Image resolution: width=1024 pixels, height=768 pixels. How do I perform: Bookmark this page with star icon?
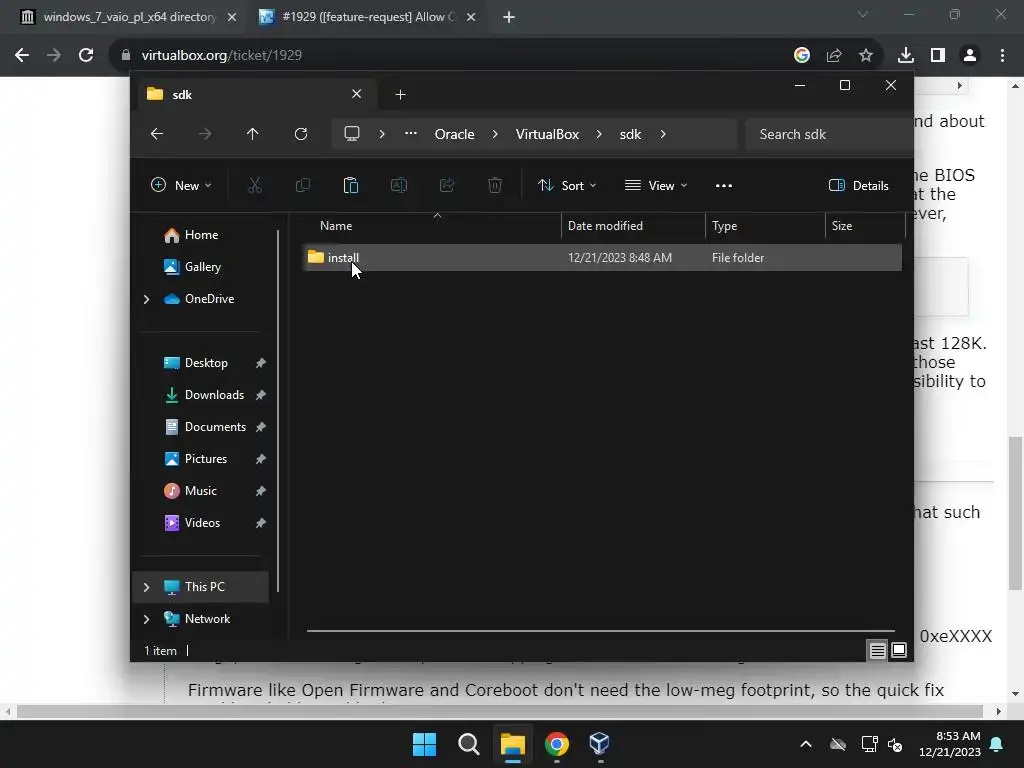[866, 56]
